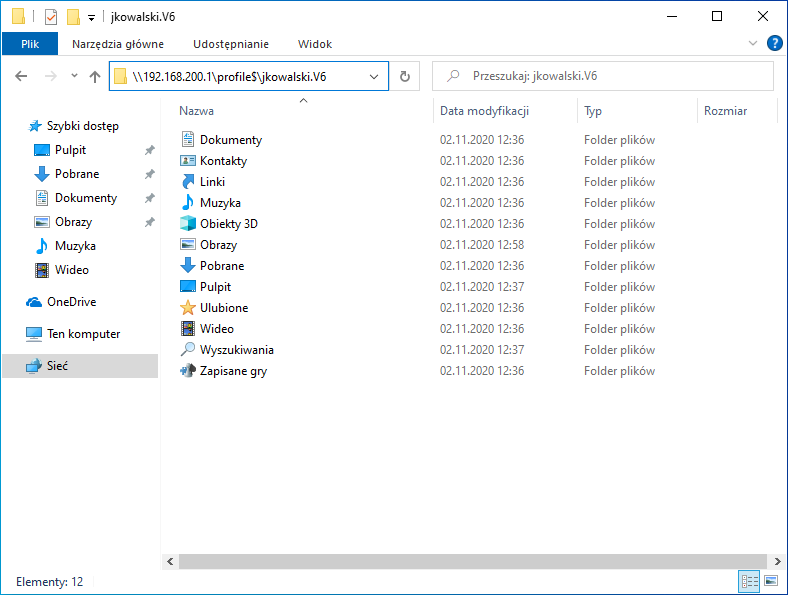Open Pulpit under quick access

pyautogui.click(x=60, y=150)
